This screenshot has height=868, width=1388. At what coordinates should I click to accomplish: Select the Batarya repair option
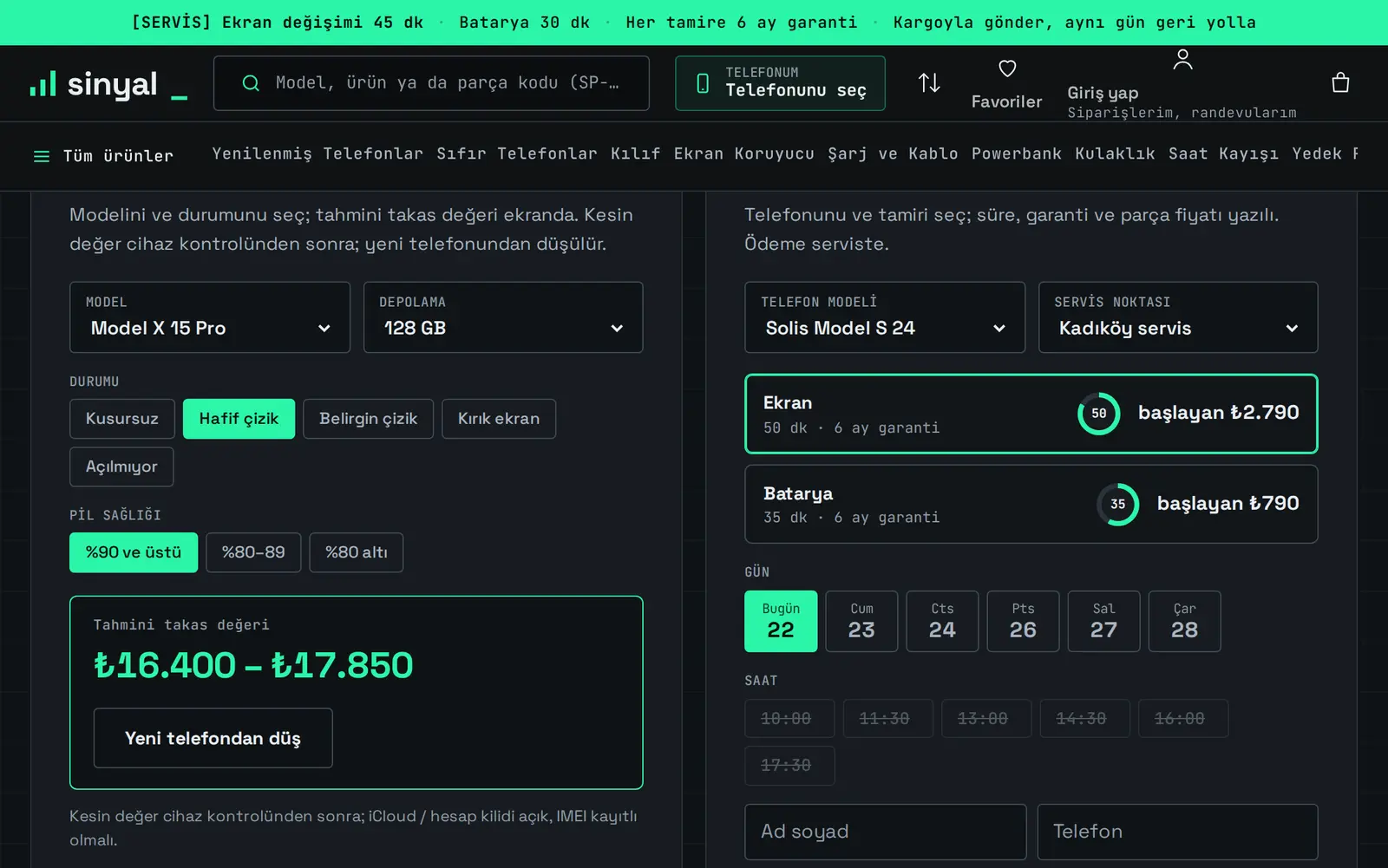(1031, 505)
